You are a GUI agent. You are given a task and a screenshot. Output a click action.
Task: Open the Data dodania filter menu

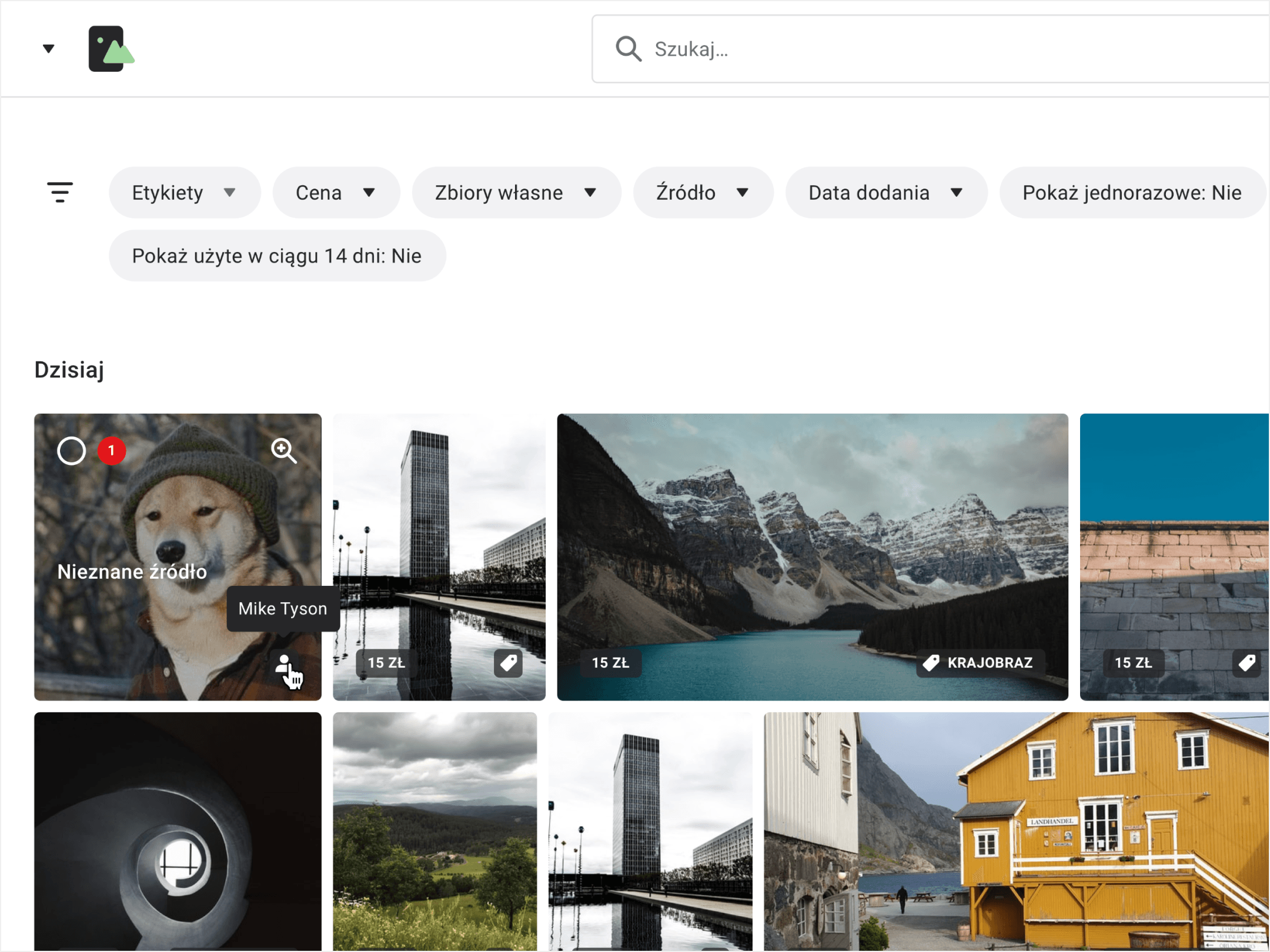[886, 192]
